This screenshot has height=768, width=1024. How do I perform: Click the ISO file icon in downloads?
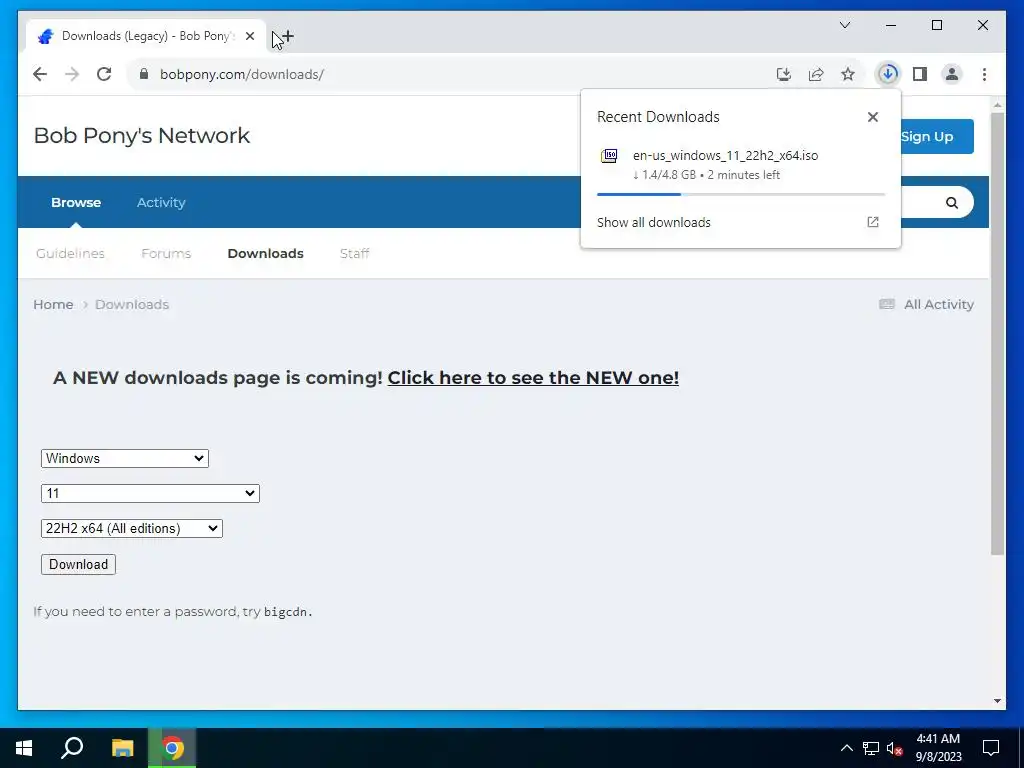click(x=609, y=155)
